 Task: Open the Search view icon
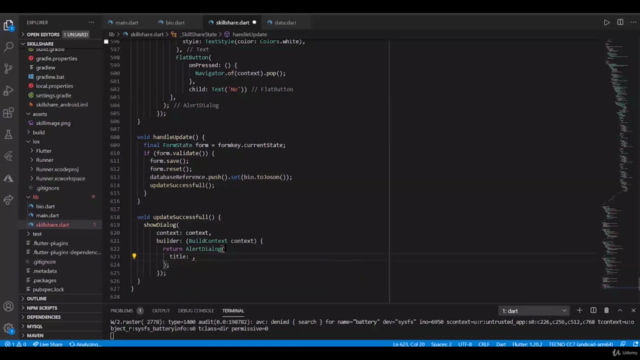pos(8,47)
